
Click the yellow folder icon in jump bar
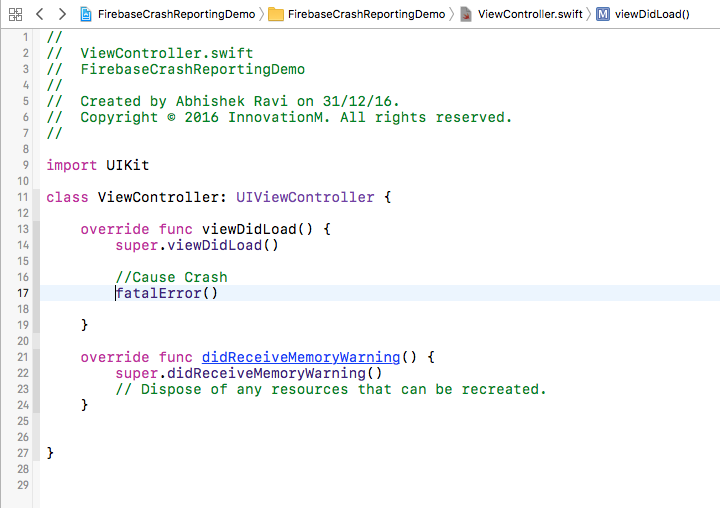point(276,14)
